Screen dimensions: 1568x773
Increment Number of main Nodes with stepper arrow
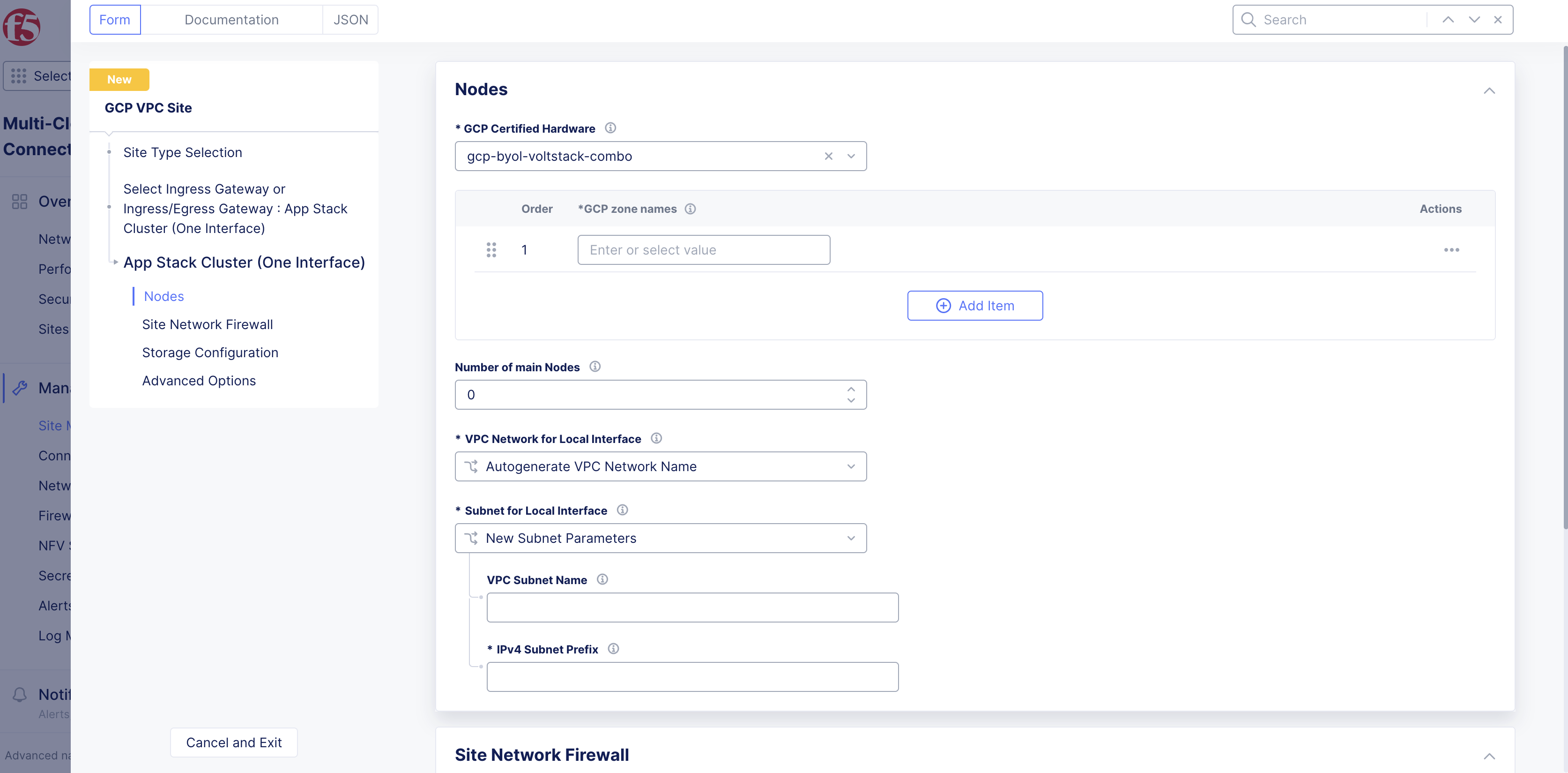851,389
